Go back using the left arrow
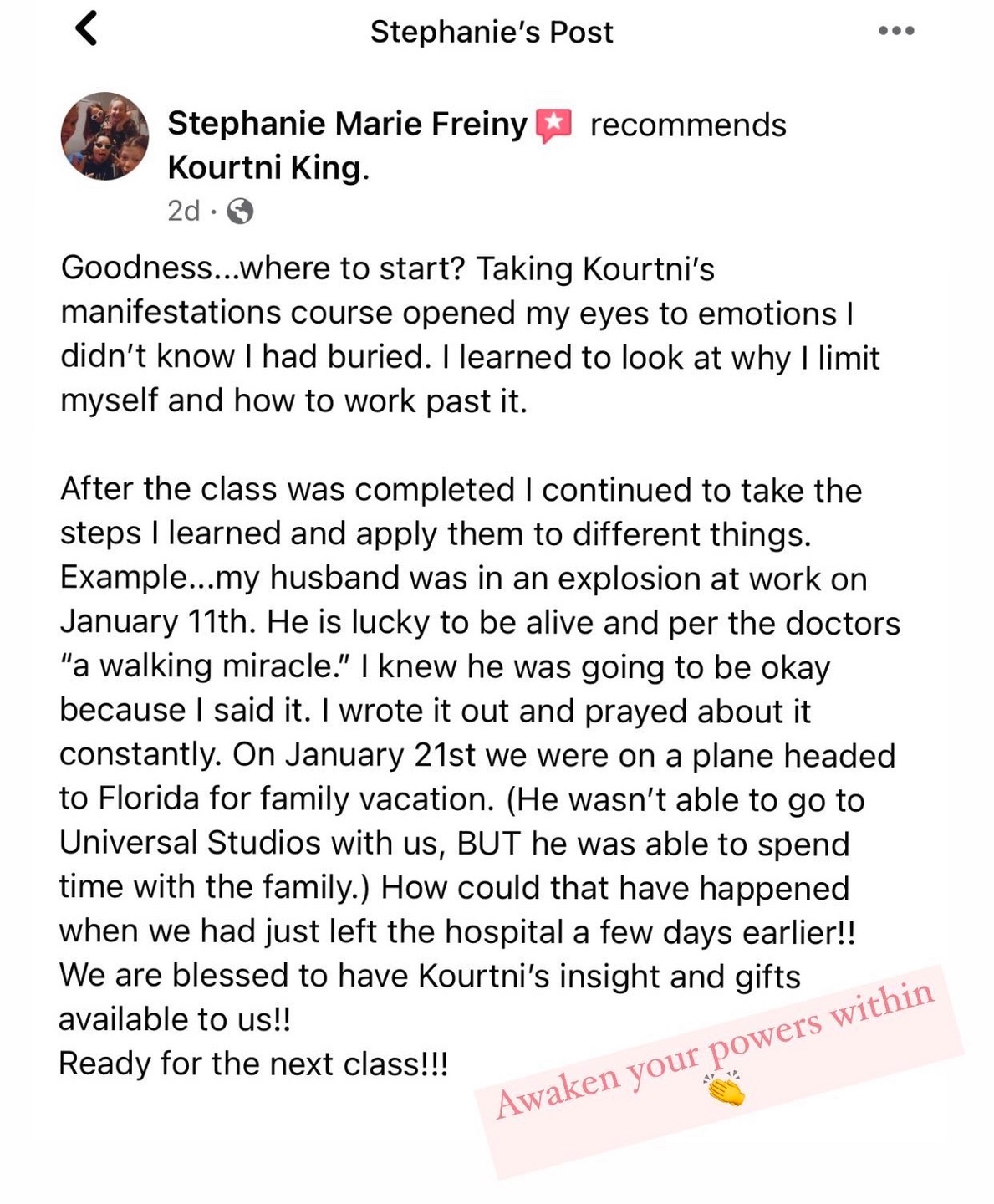The image size is (994, 1204). [86, 28]
